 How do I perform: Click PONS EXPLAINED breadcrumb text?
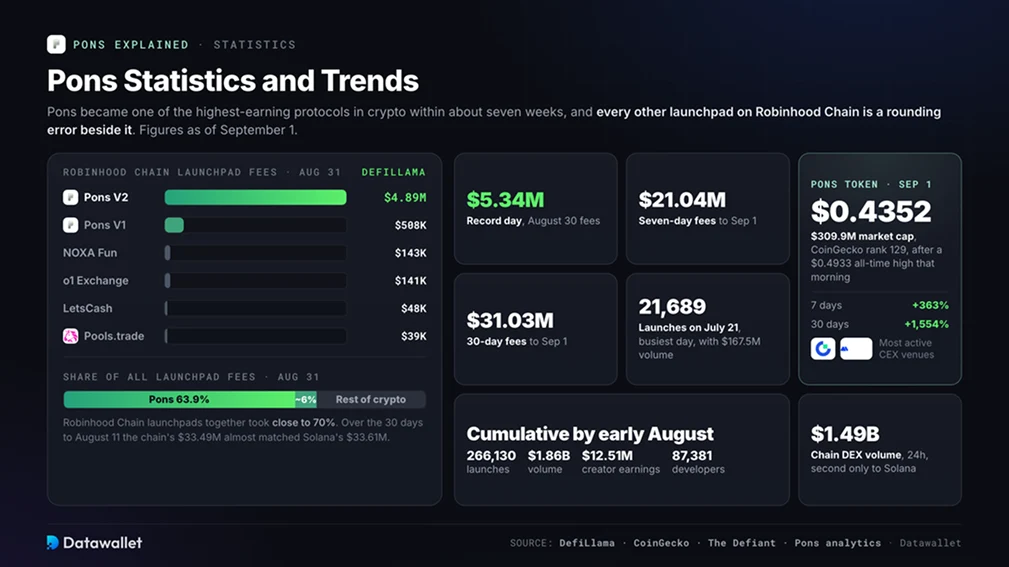[x=131, y=44]
